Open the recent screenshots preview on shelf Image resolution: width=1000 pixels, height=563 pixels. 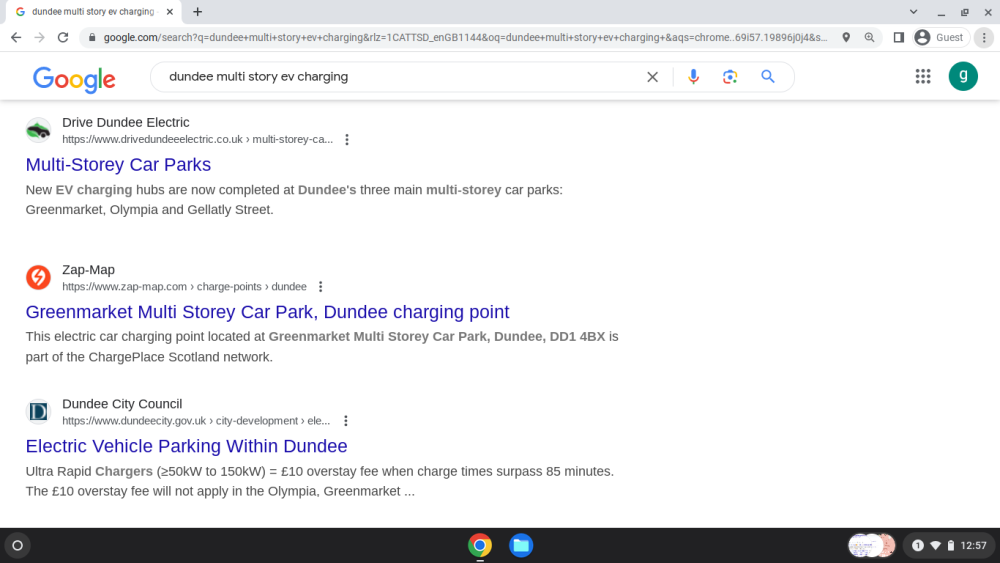(872, 545)
